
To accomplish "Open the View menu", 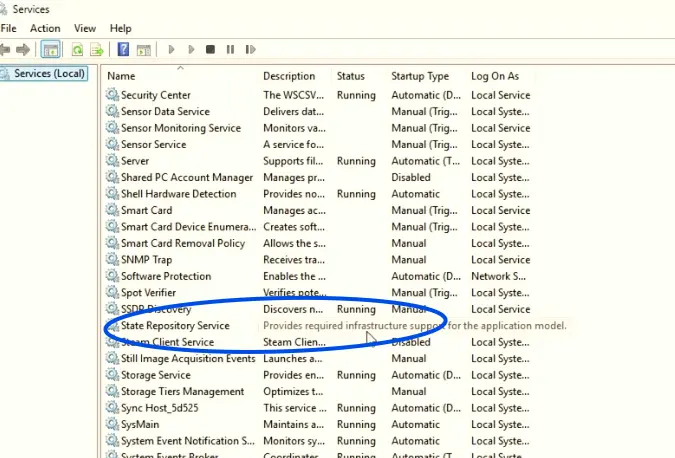I will pyautogui.click(x=85, y=28).
